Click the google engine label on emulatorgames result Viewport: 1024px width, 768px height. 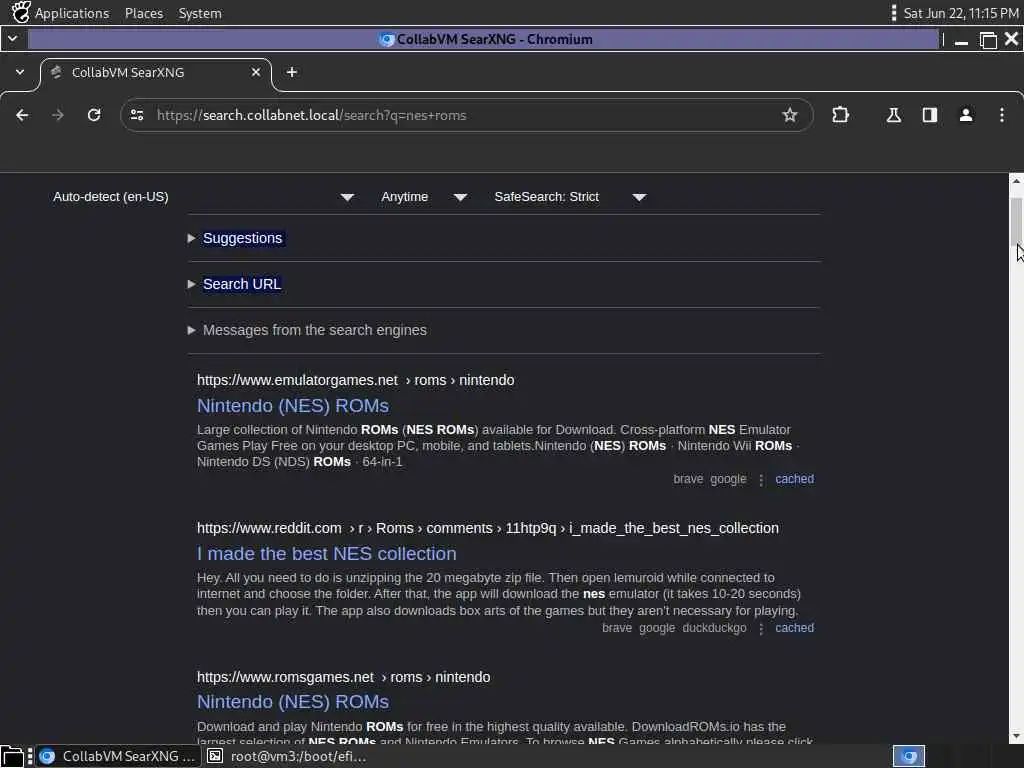tap(728, 479)
